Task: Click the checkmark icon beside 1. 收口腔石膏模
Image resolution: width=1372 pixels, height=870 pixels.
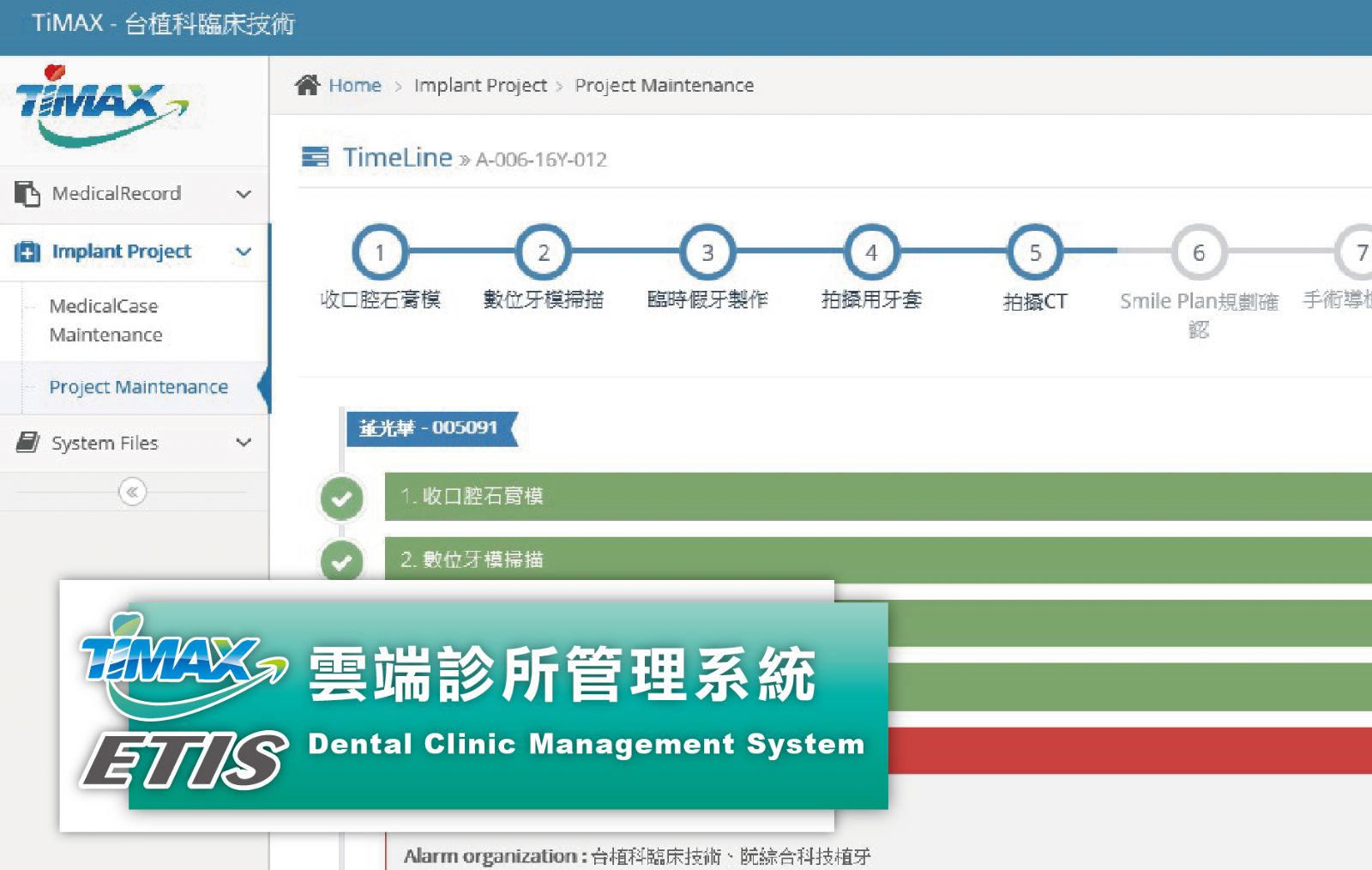Action: point(341,498)
